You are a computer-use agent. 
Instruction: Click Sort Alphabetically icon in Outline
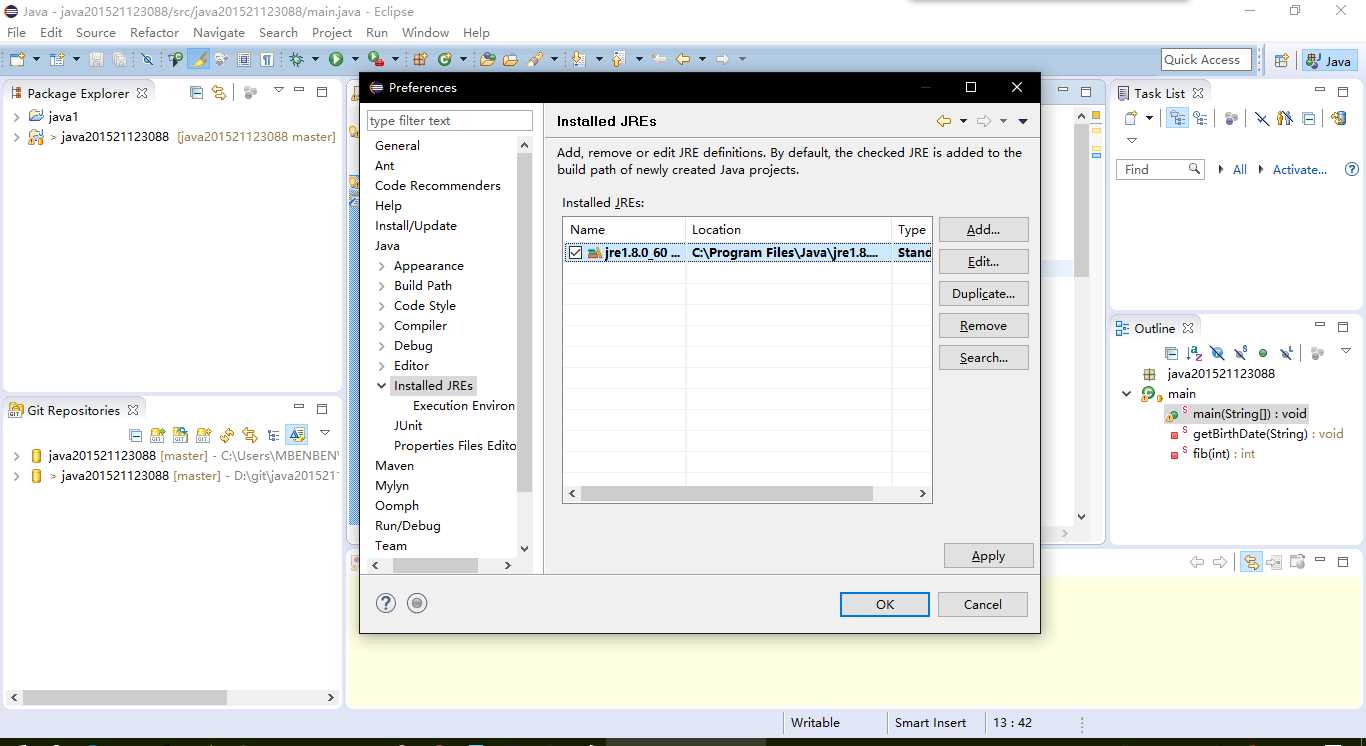coord(1194,353)
